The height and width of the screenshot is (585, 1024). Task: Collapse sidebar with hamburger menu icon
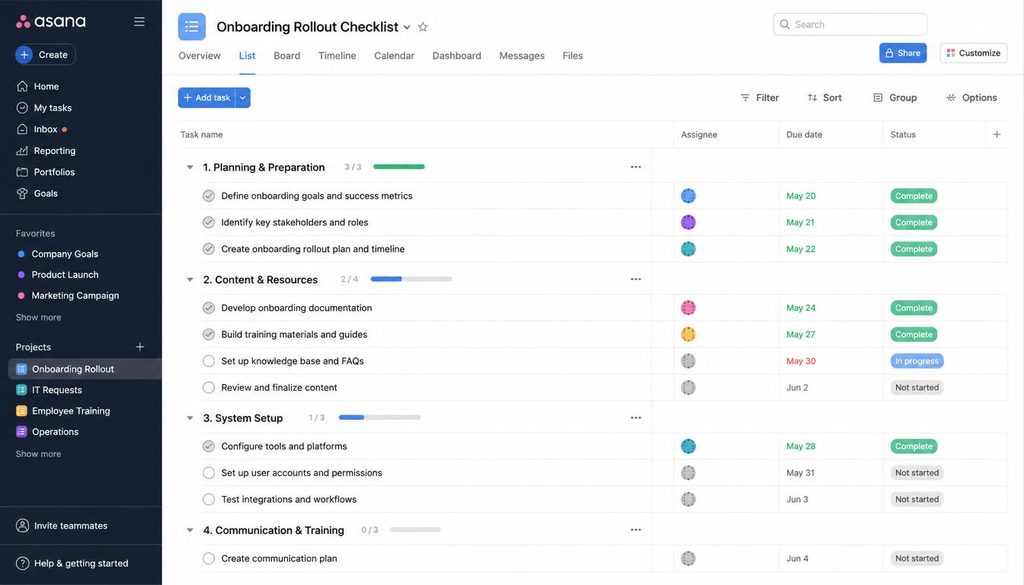139,22
